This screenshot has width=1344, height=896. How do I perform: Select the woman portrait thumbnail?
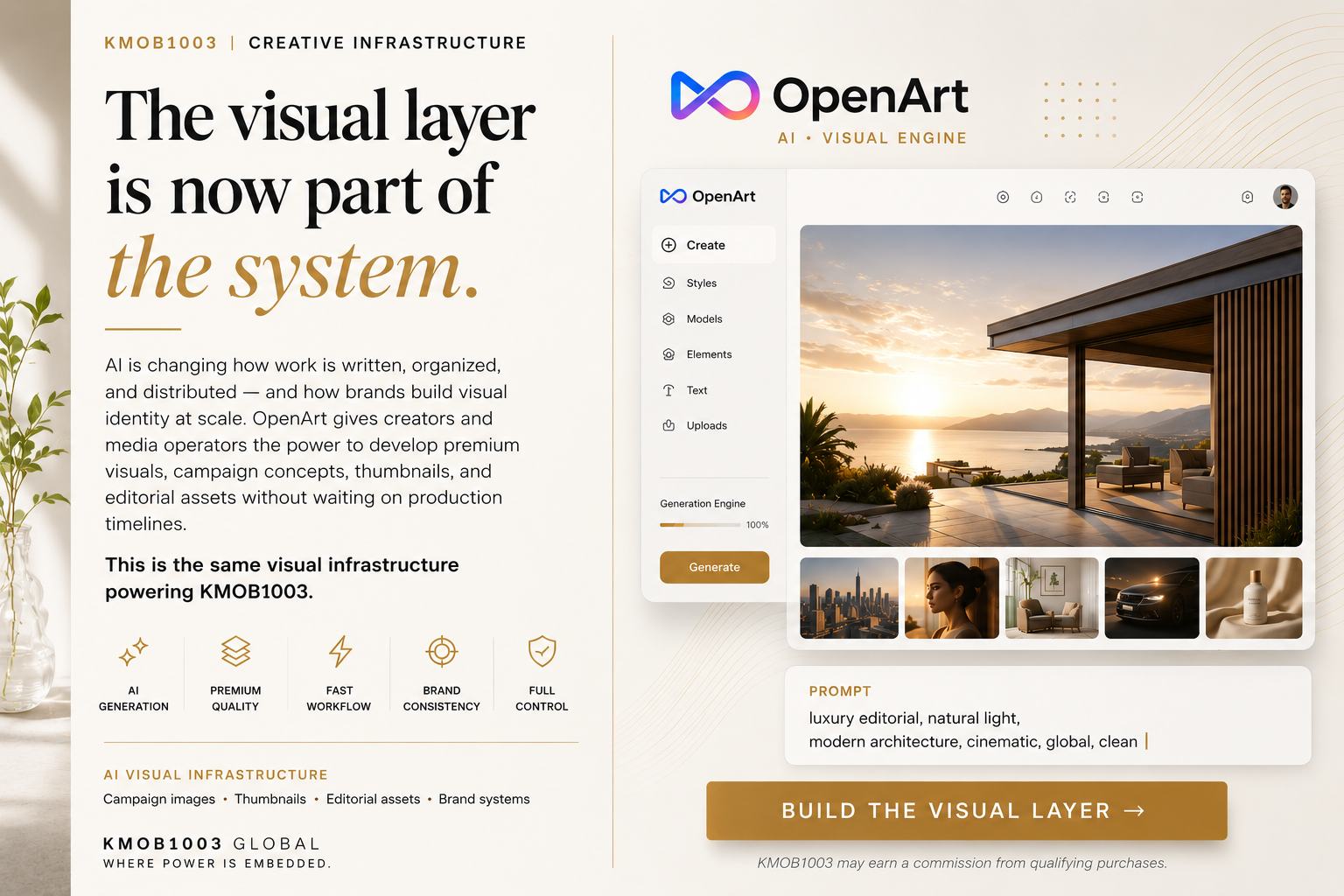[x=952, y=598]
